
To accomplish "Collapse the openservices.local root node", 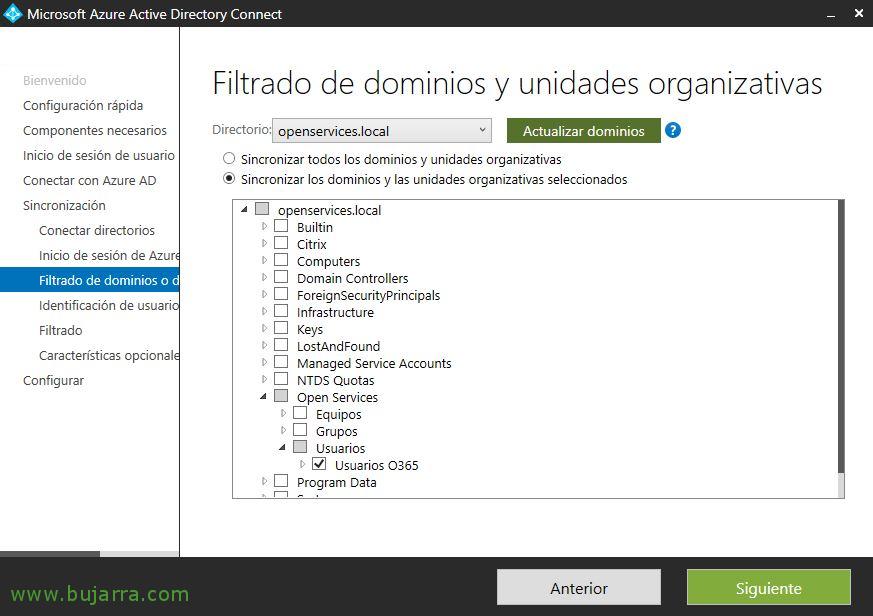I will click(245, 210).
